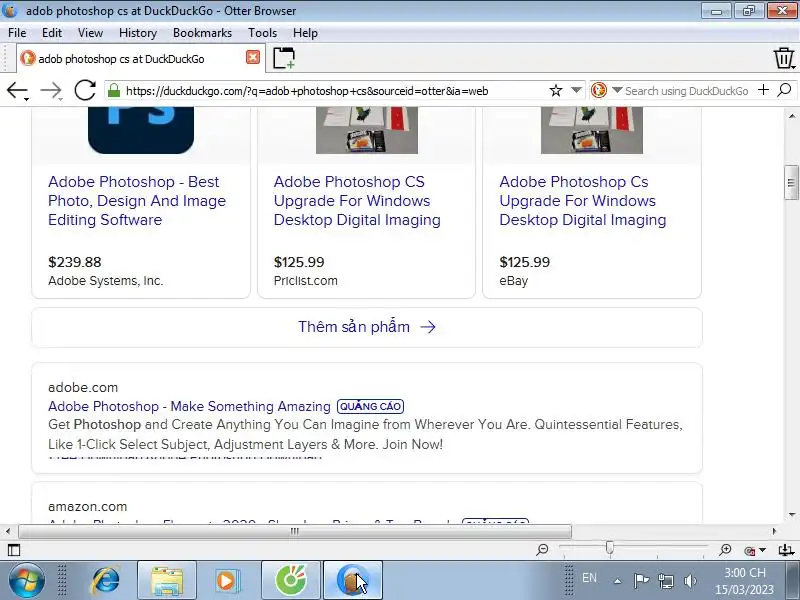Open the Edit menu
Screen dimensions: 800x600
click(x=52, y=33)
